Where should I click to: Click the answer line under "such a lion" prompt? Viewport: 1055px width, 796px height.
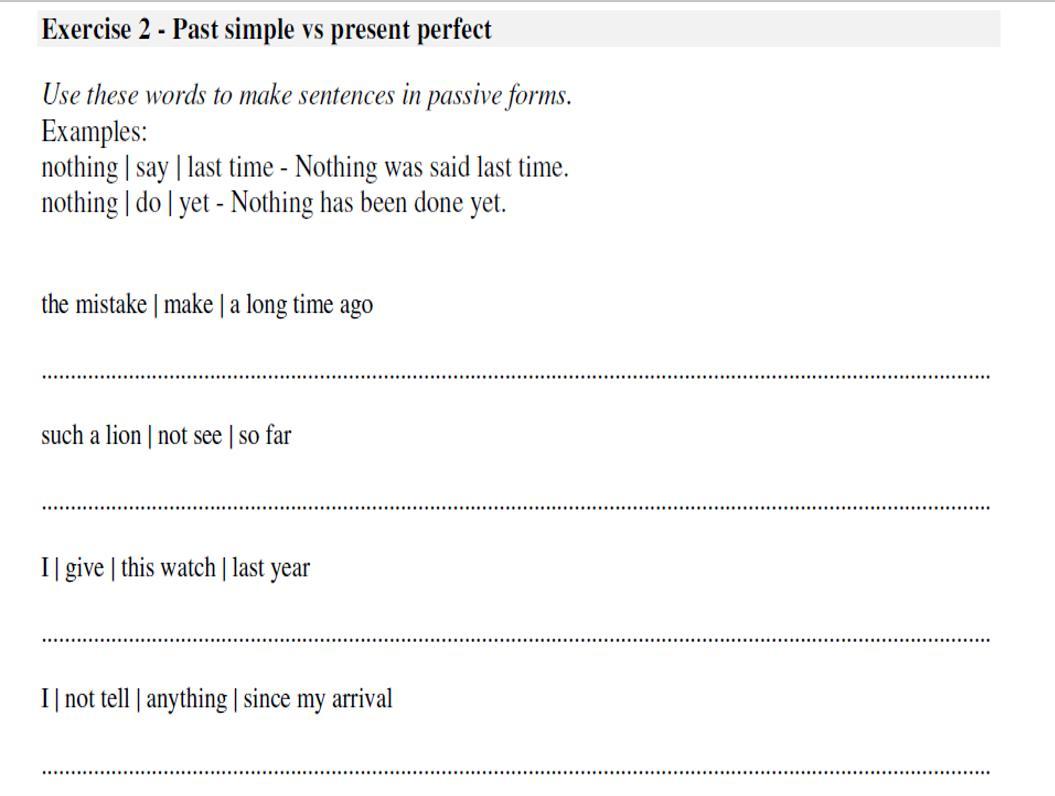coord(515,507)
